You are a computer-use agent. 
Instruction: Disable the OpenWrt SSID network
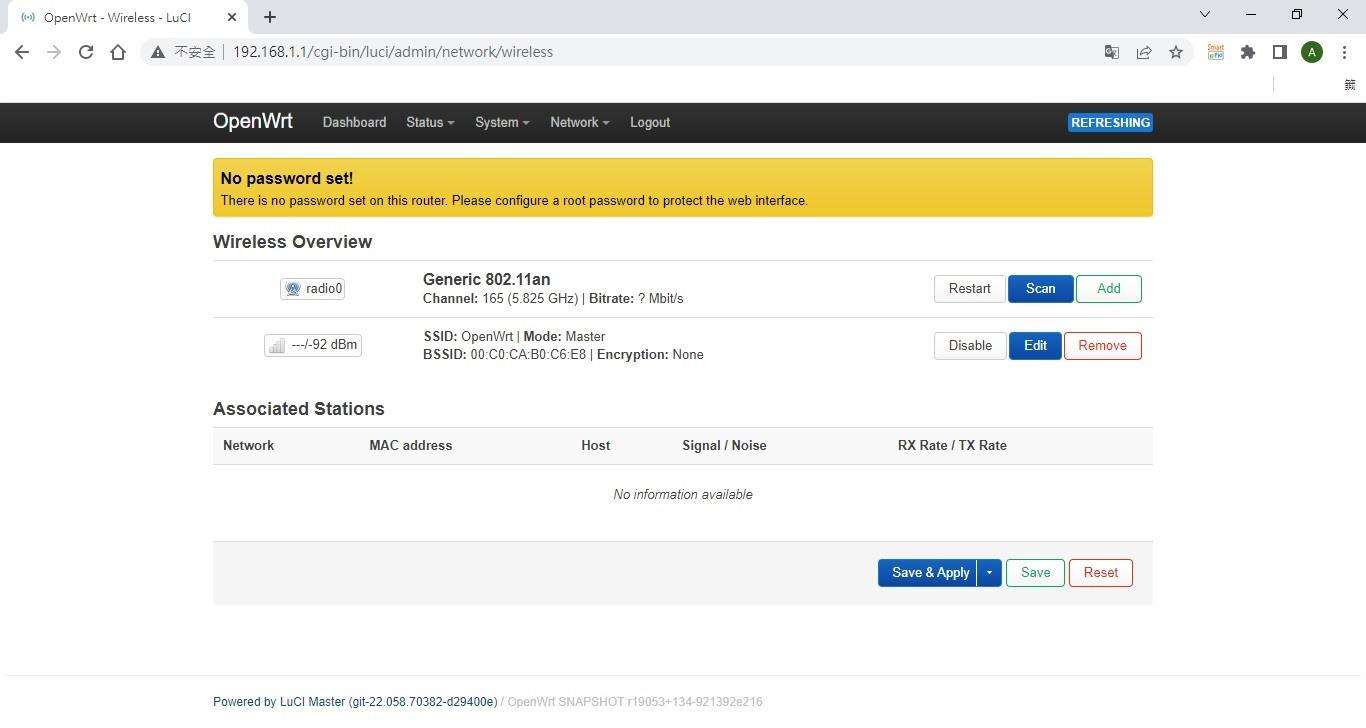[970, 346]
